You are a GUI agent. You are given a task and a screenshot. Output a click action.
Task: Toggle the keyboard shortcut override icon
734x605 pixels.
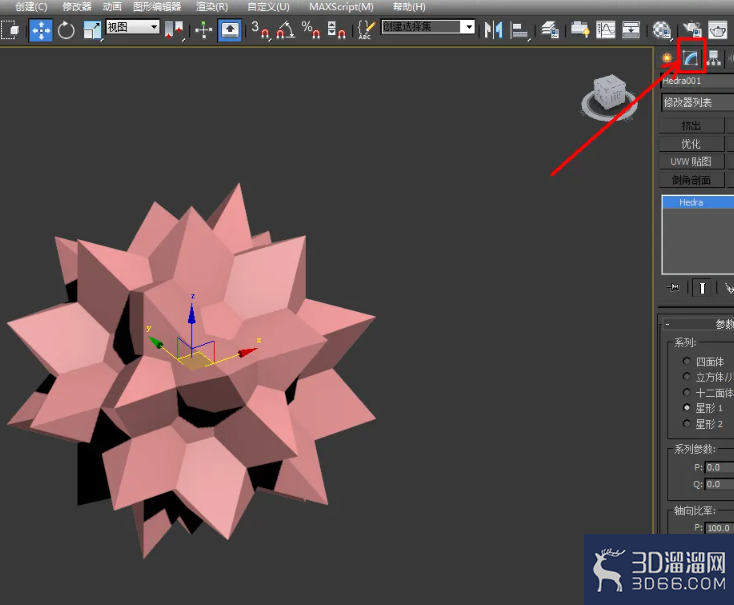tap(229, 30)
